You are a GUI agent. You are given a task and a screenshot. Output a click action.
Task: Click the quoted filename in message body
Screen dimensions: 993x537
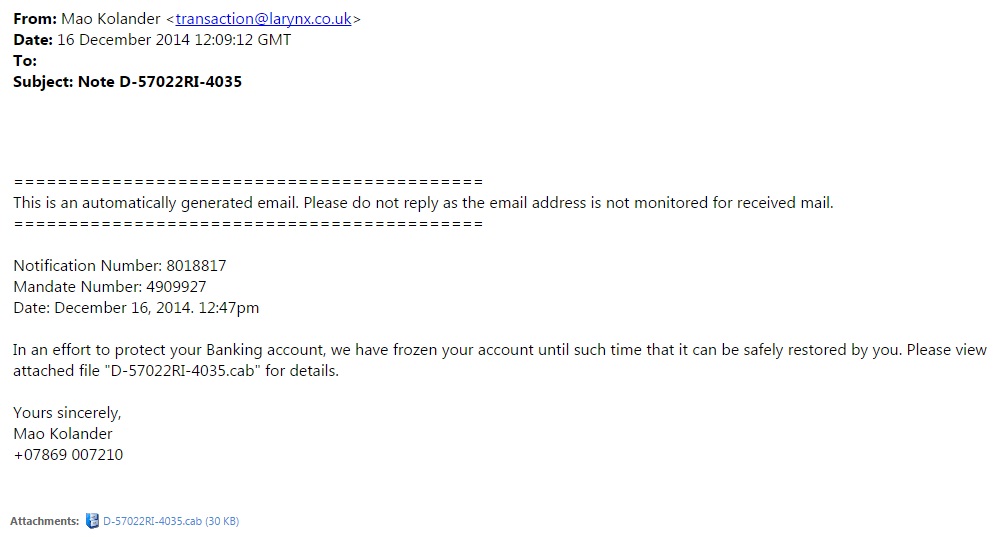click(184, 371)
